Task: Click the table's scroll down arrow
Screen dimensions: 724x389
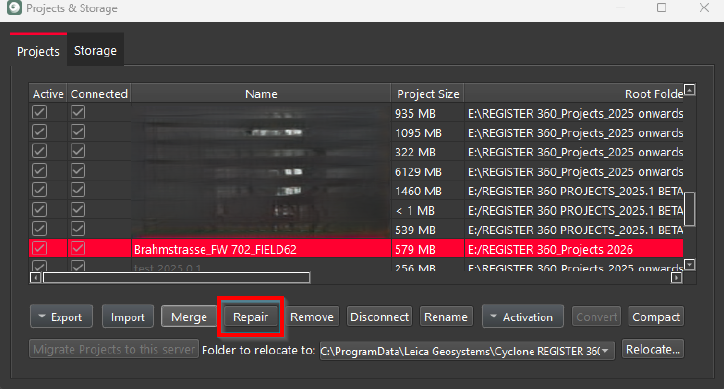Action: point(689,265)
